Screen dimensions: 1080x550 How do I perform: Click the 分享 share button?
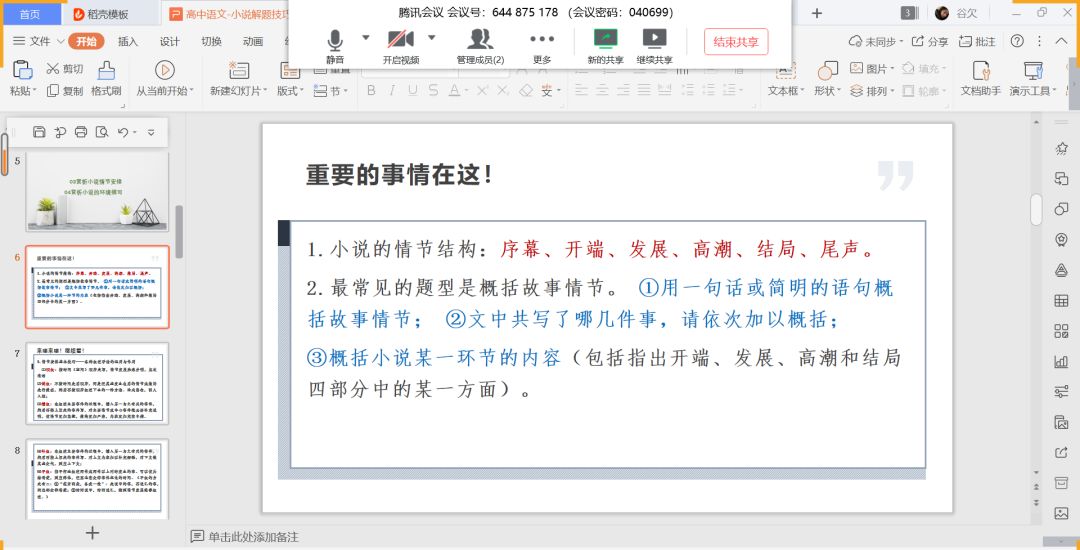point(929,42)
